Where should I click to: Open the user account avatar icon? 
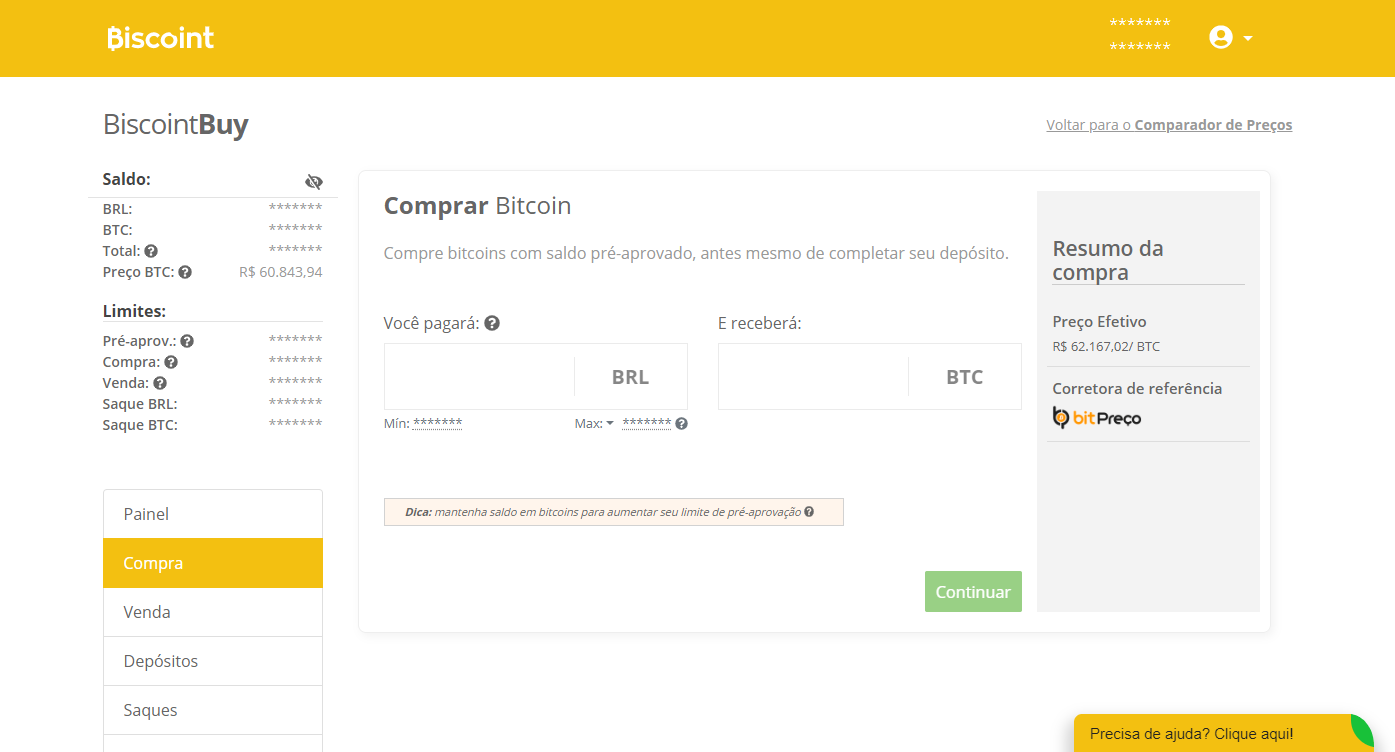click(1220, 38)
